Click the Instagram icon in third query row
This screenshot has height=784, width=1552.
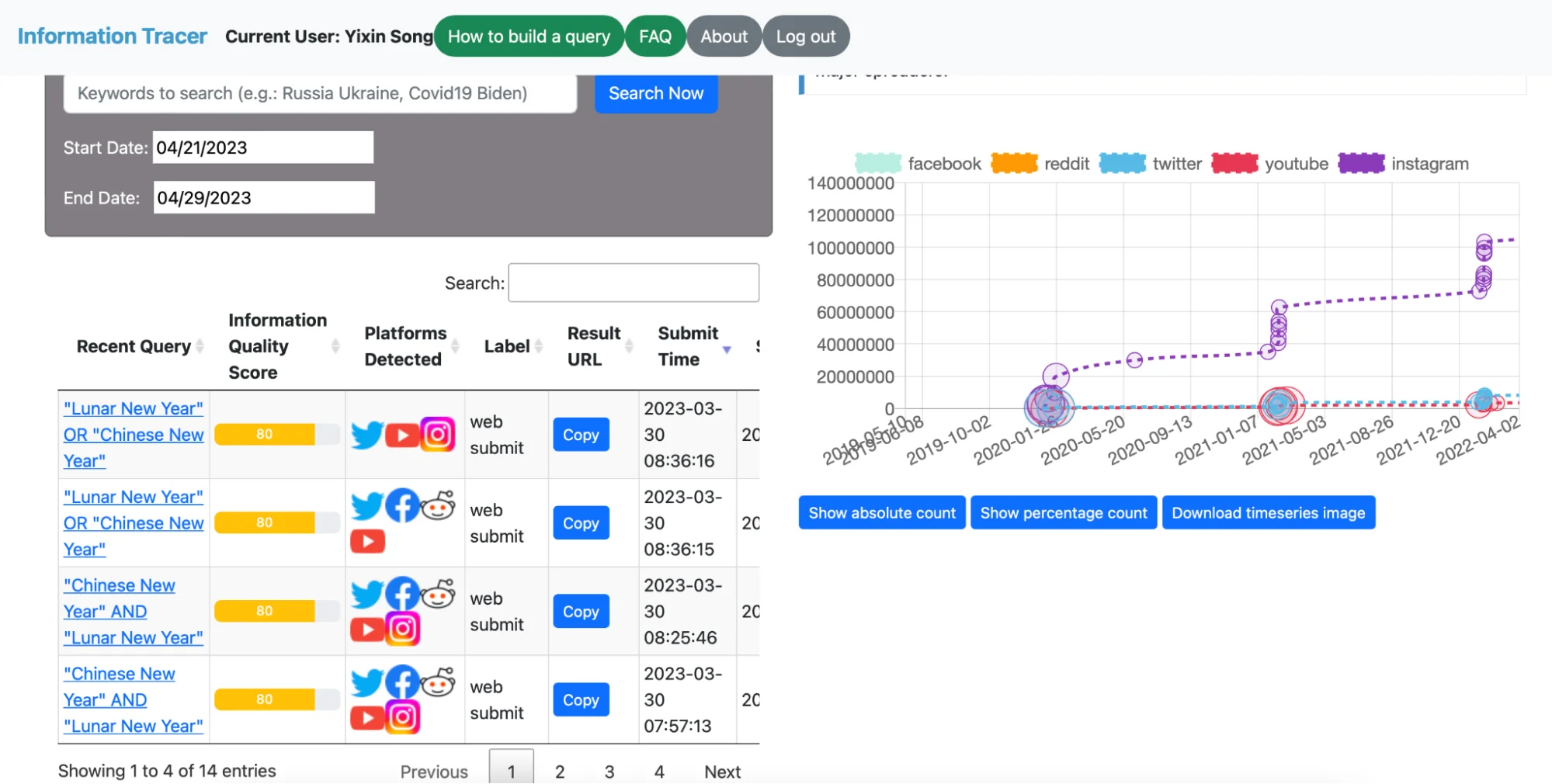tap(403, 629)
